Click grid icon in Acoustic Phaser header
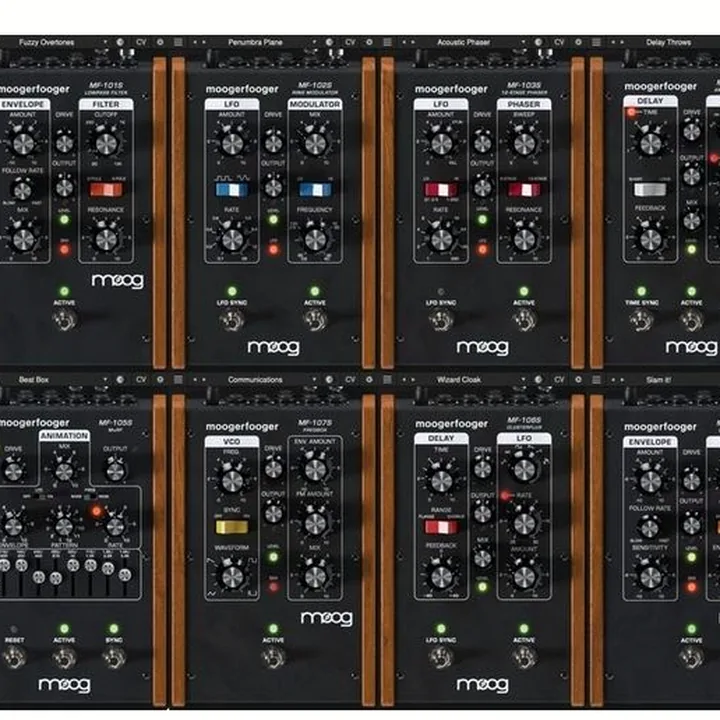This screenshot has height=720, width=720. 596,42
